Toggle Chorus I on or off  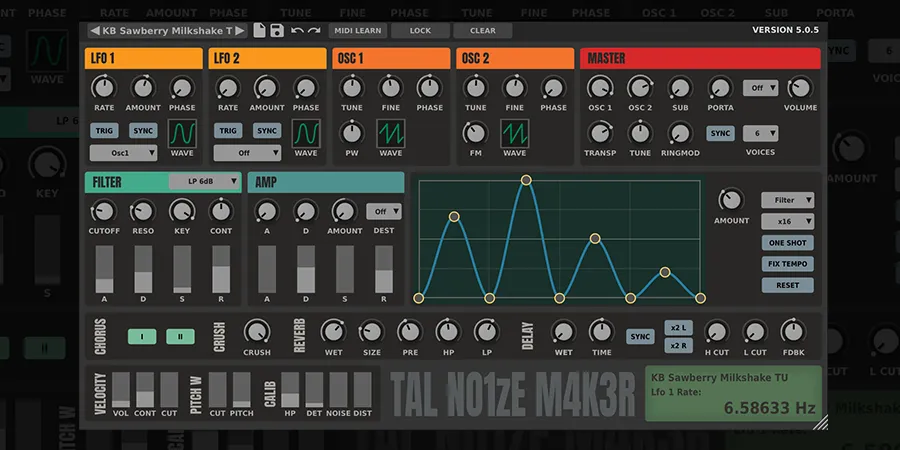(x=142, y=337)
